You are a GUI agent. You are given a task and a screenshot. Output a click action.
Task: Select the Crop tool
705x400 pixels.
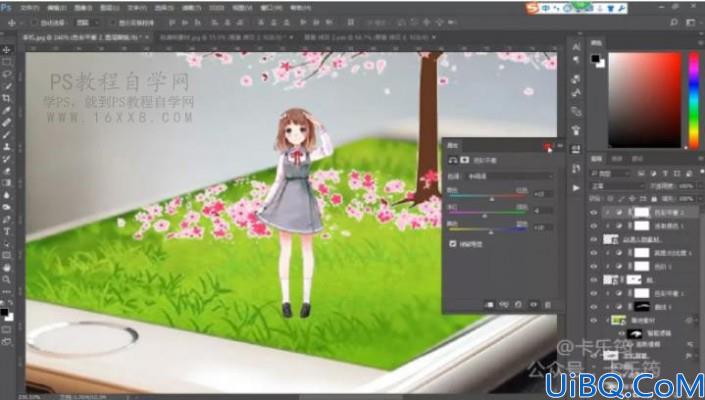(7, 98)
